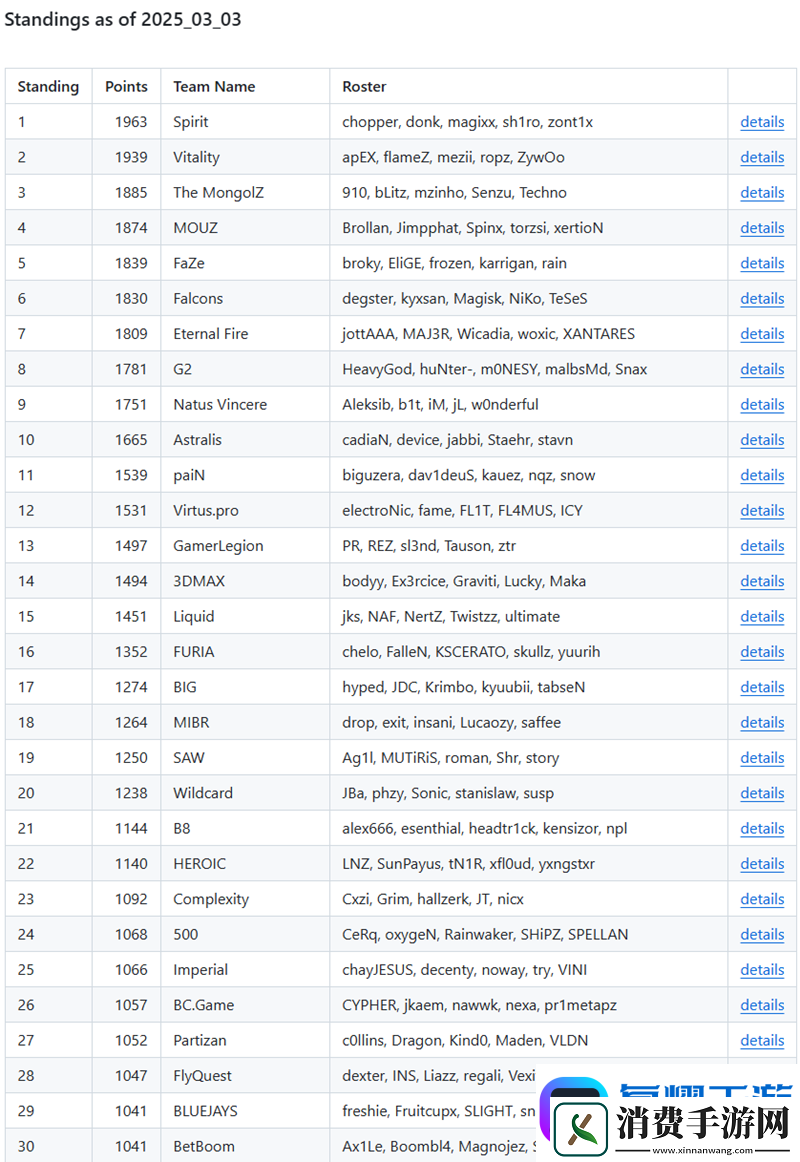Open details link for The MongolZ
This screenshot has height=1162, width=800.
761,193
